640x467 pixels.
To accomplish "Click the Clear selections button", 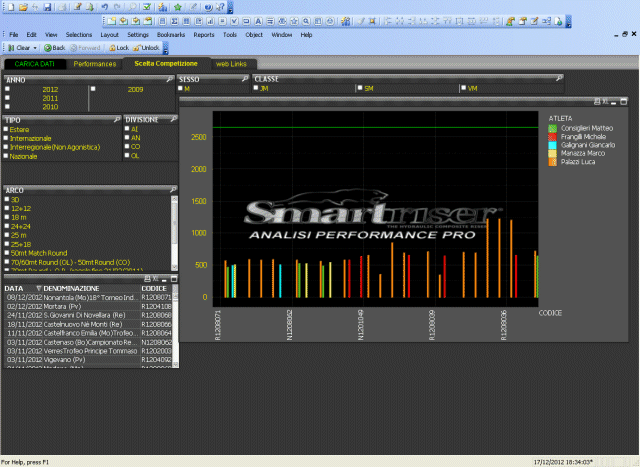I will (x=20, y=48).
